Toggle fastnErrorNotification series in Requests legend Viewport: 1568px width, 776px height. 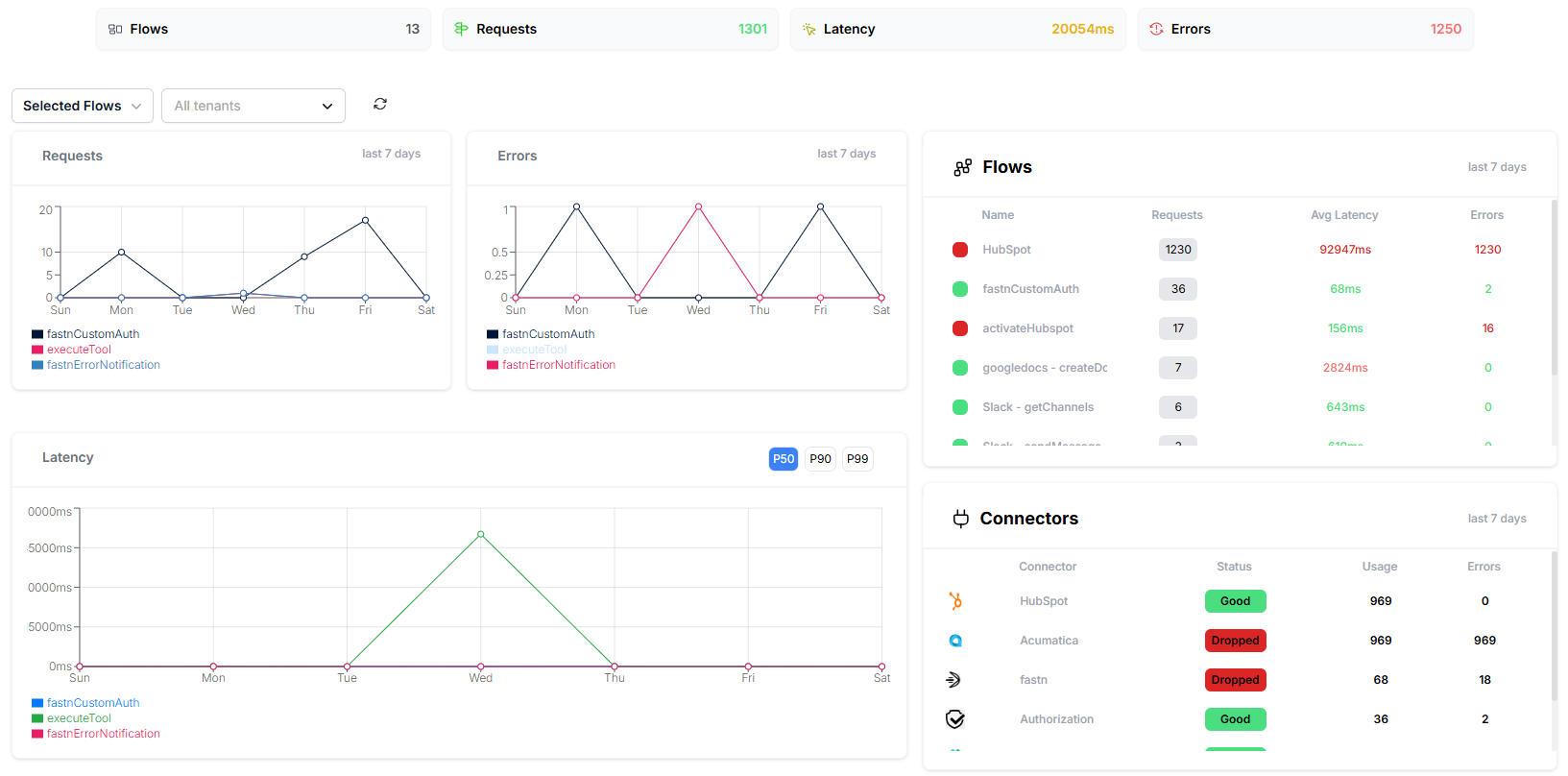tap(96, 365)
